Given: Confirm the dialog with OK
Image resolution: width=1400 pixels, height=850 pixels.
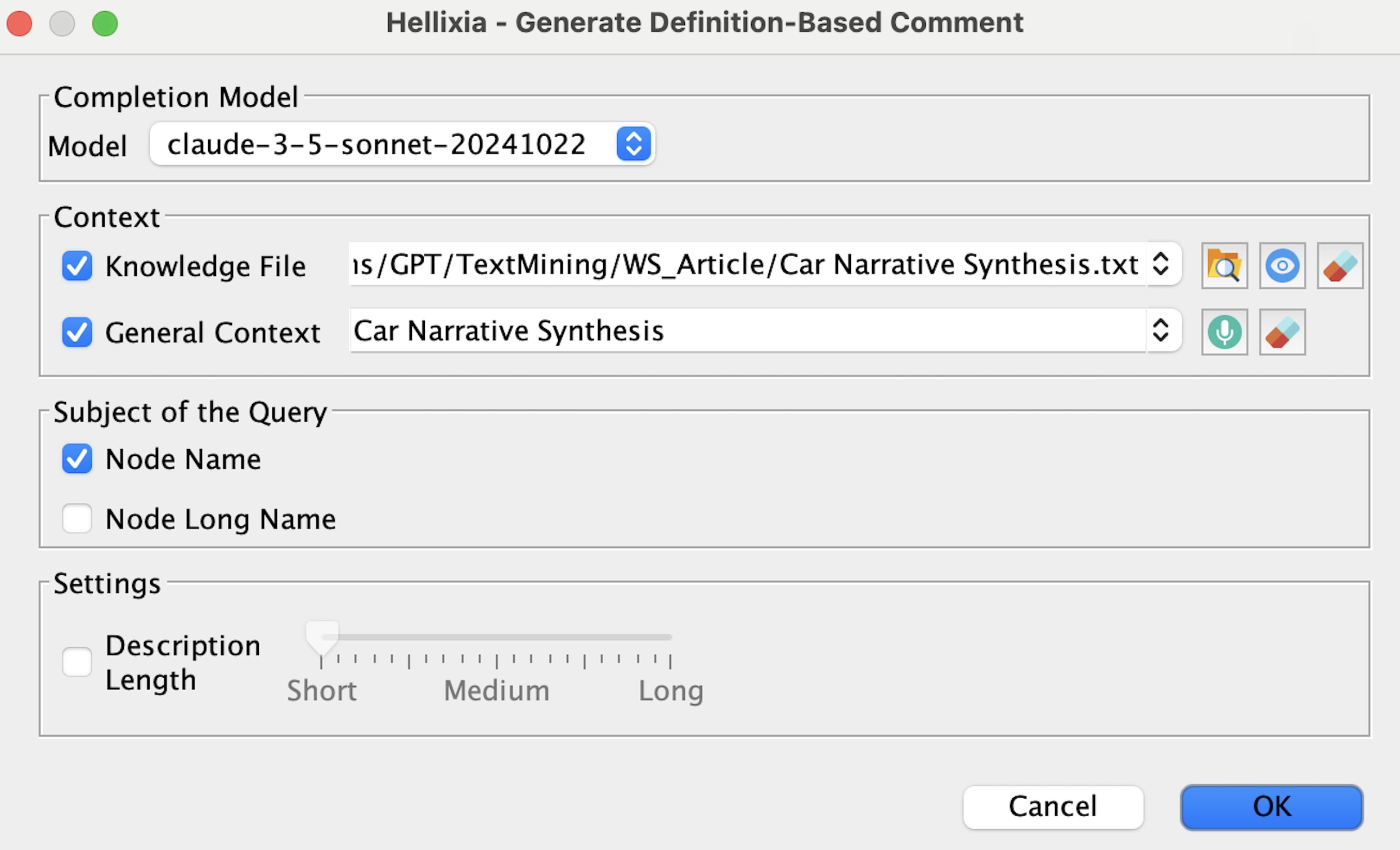Looking at the screenshot, I should click(1271, 807).
